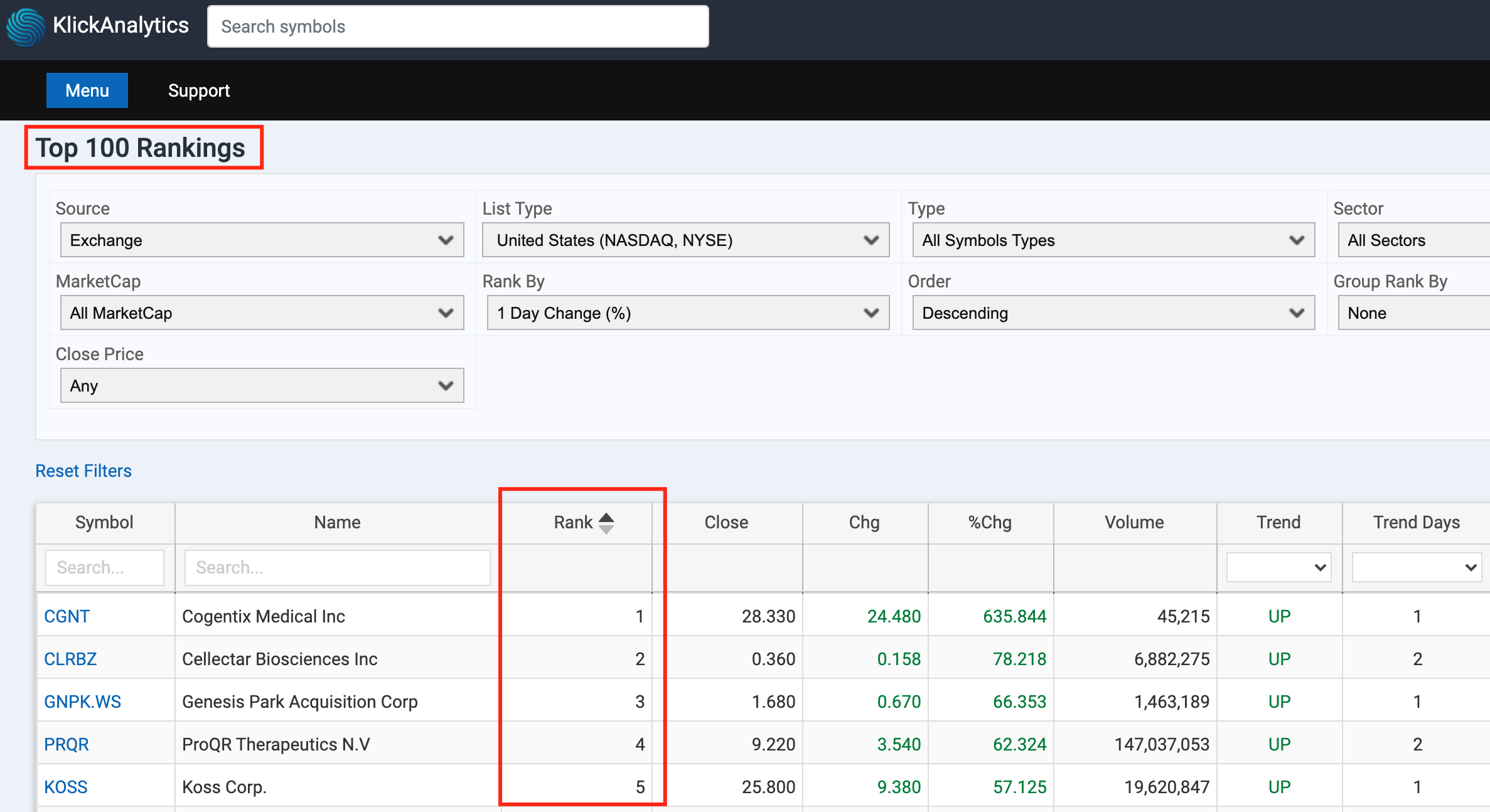1490x812 pixels.
Task: Open the CGNT symbol link
Action: click(67, 616)
